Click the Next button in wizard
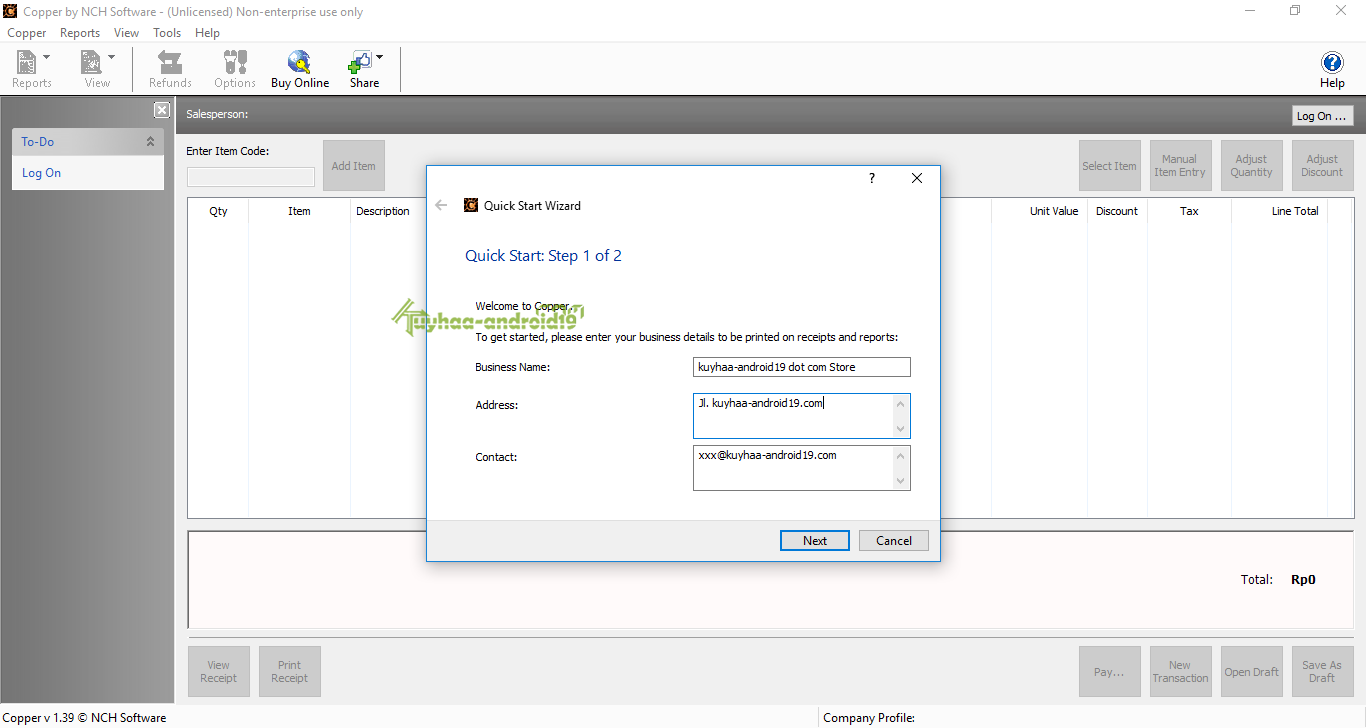1366x728 pixels. point(815,540)
